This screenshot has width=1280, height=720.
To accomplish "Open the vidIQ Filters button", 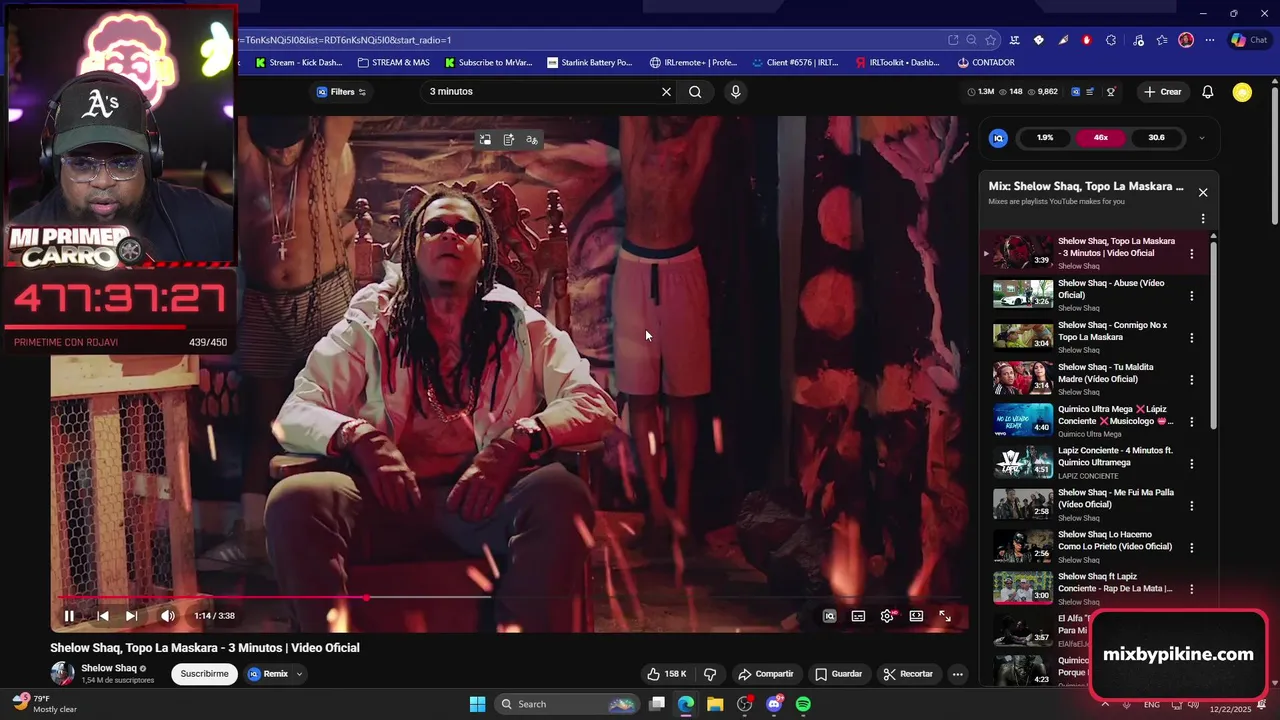I will [342, 92].
